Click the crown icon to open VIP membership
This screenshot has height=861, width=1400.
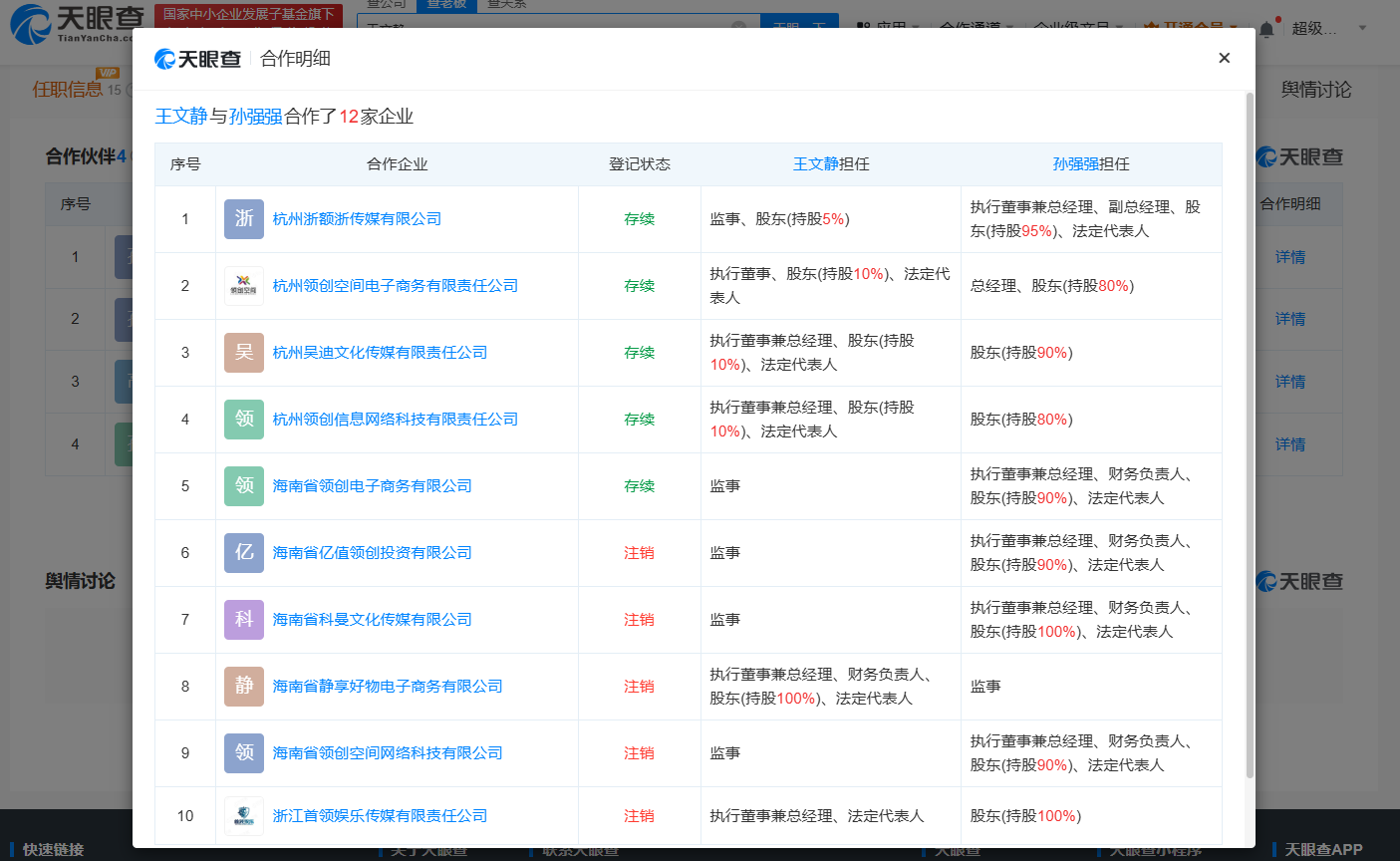pyautogui.click(x=1151, y=26)
